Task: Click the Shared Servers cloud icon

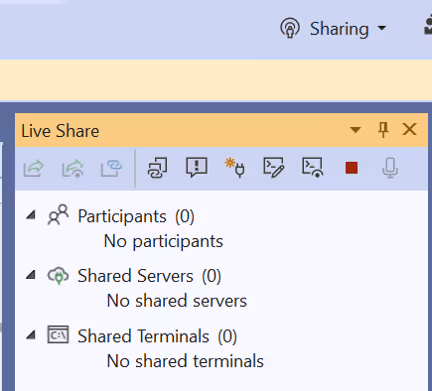Action: (58, 275)
